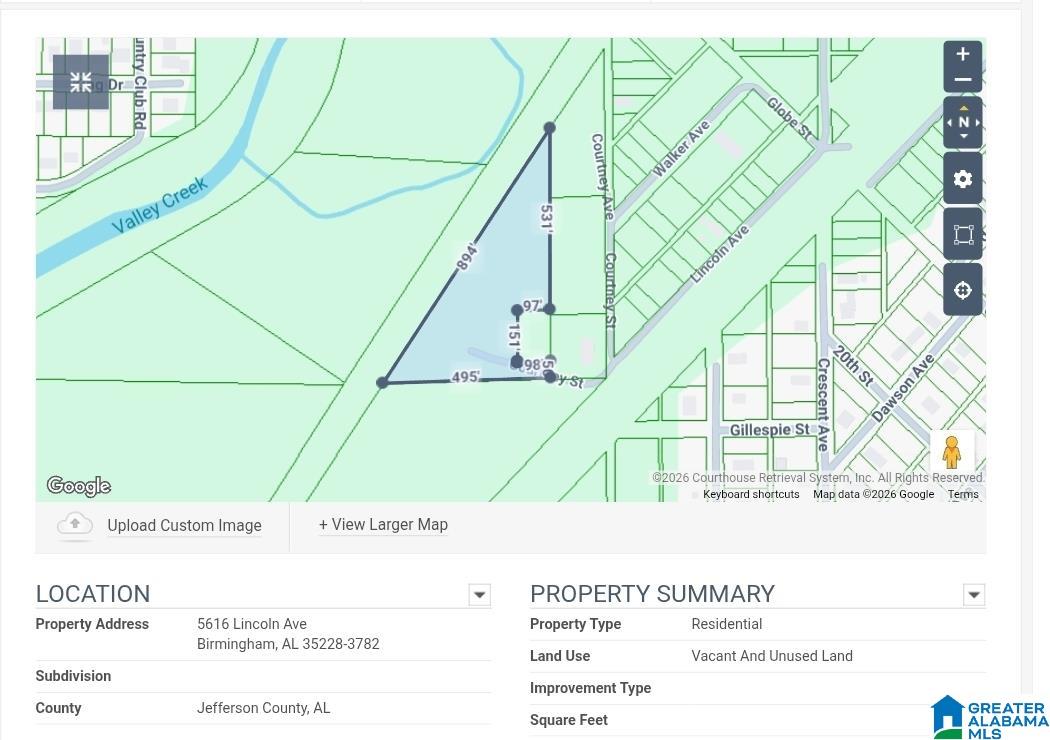Expand the LOCATION section dropdown

479,595
